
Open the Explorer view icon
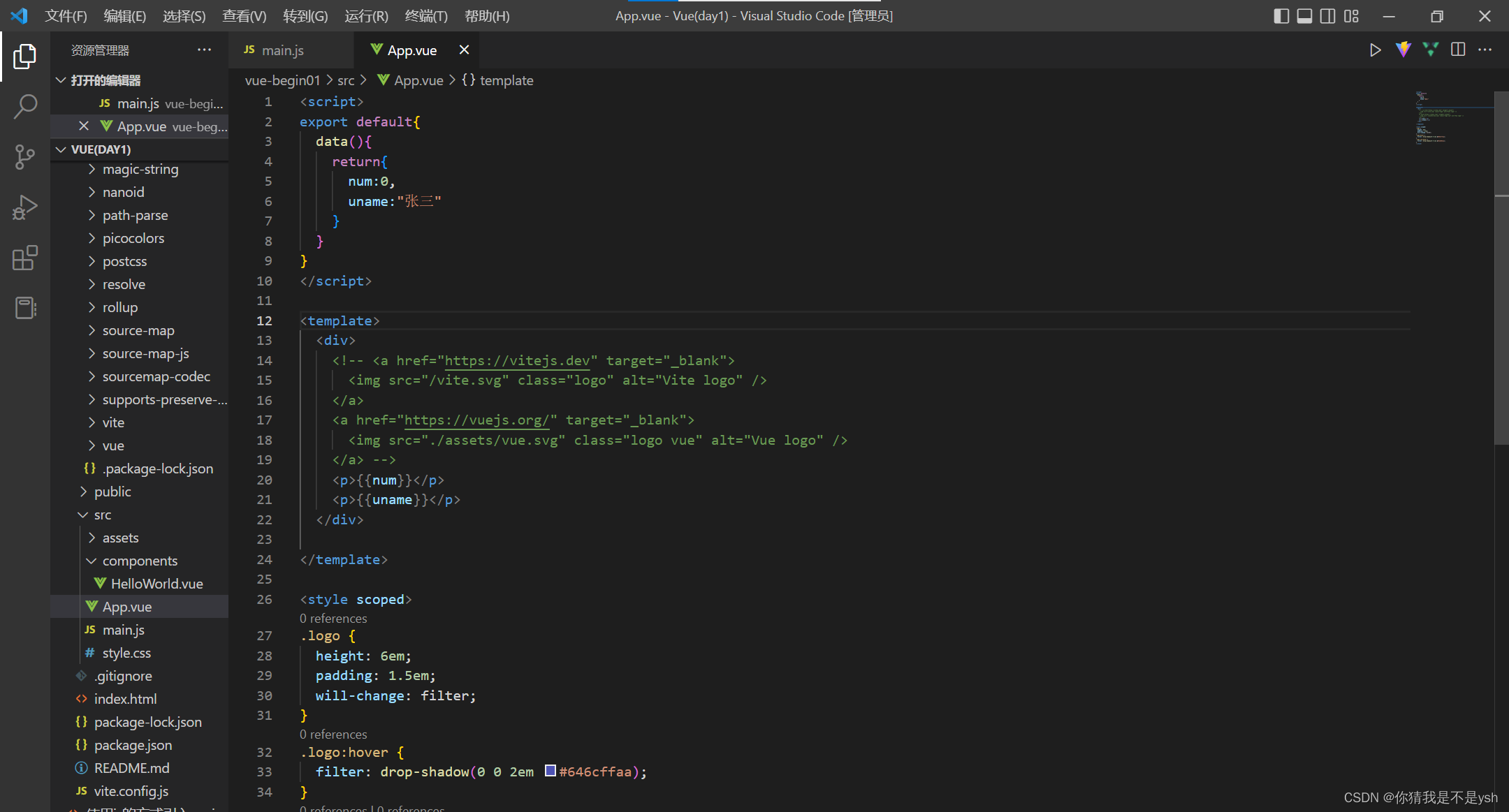25,56
